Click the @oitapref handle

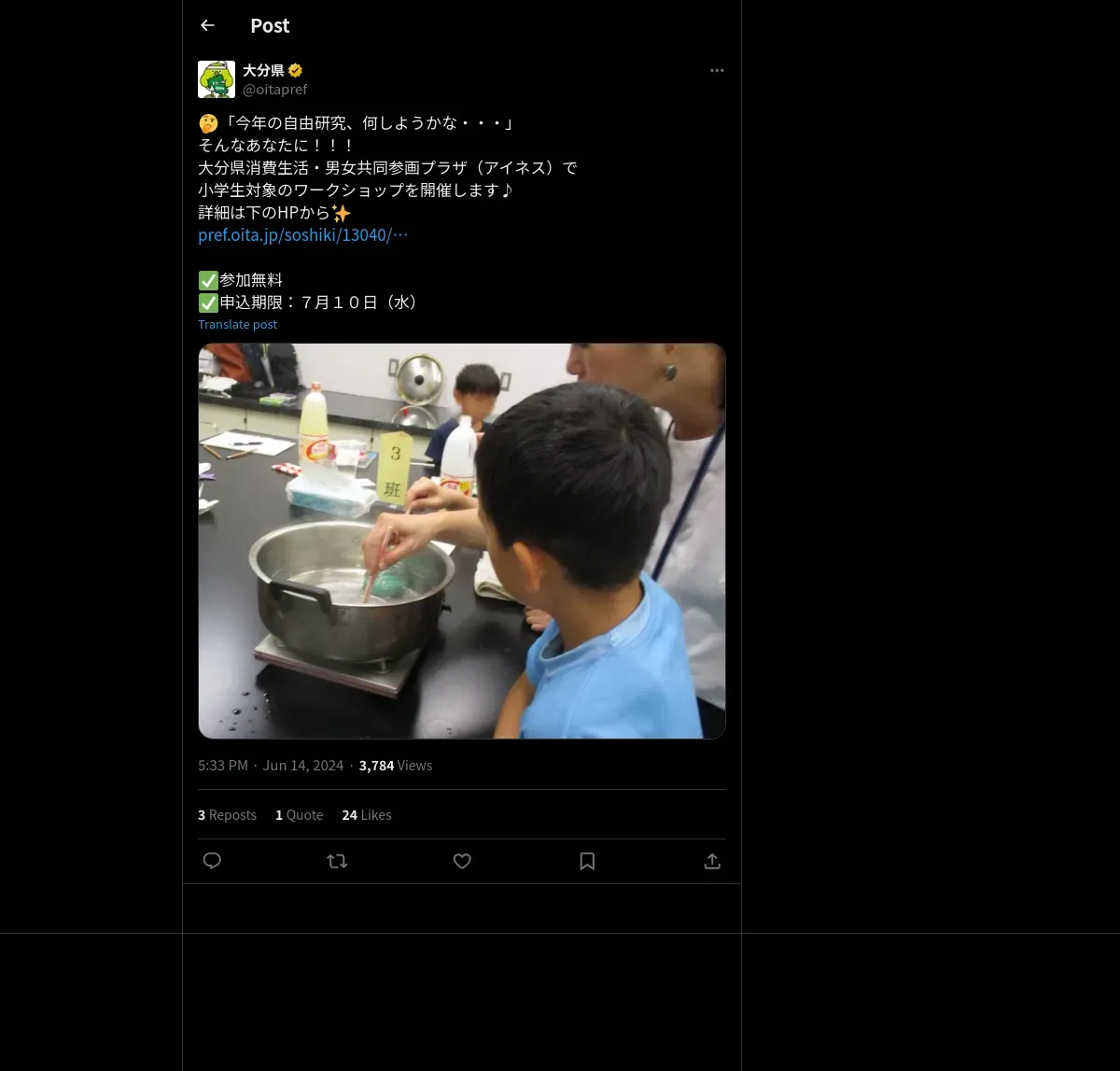coord(274,90)
